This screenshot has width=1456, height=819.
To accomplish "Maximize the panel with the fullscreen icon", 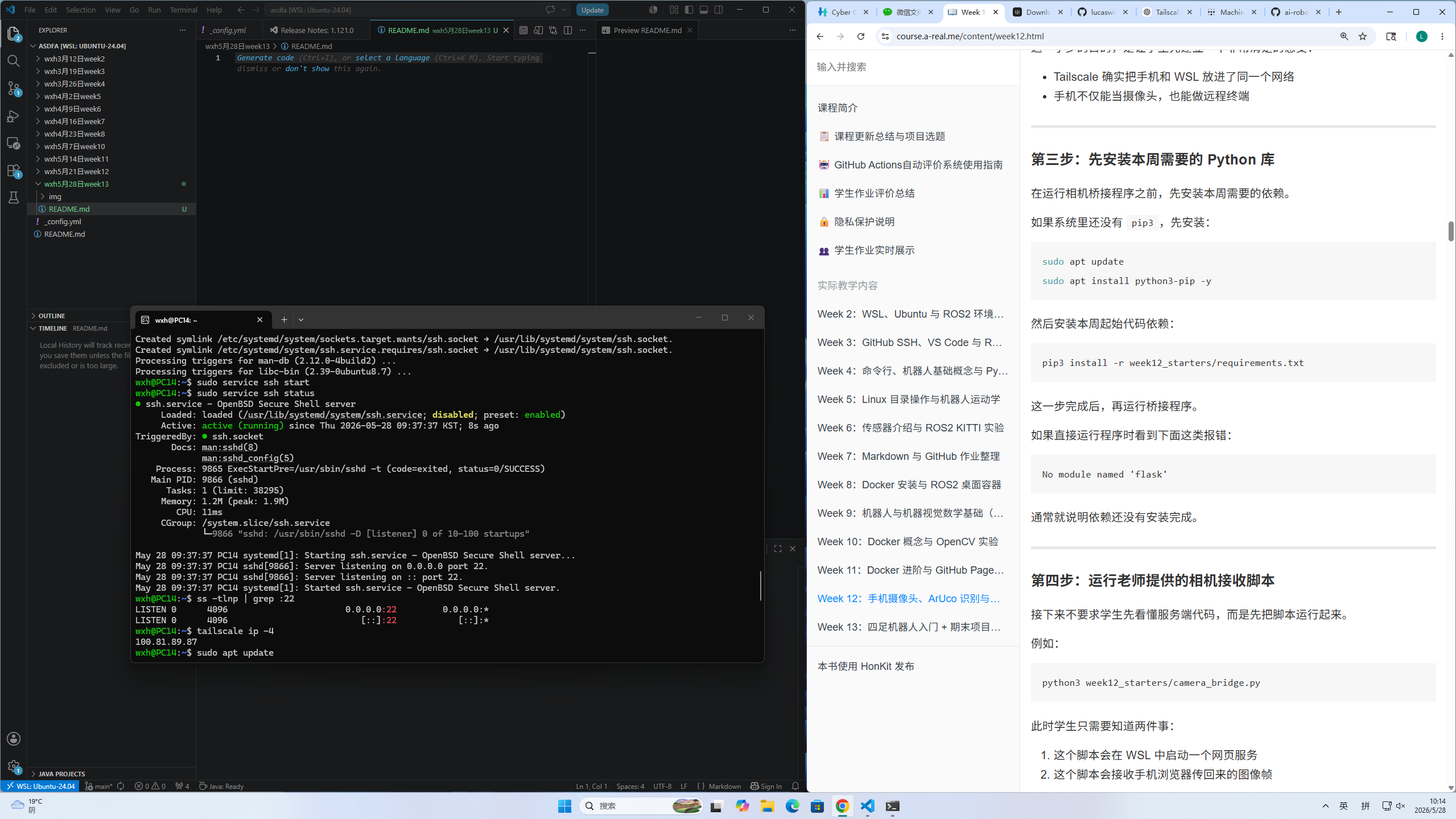I will coord(778,549).
